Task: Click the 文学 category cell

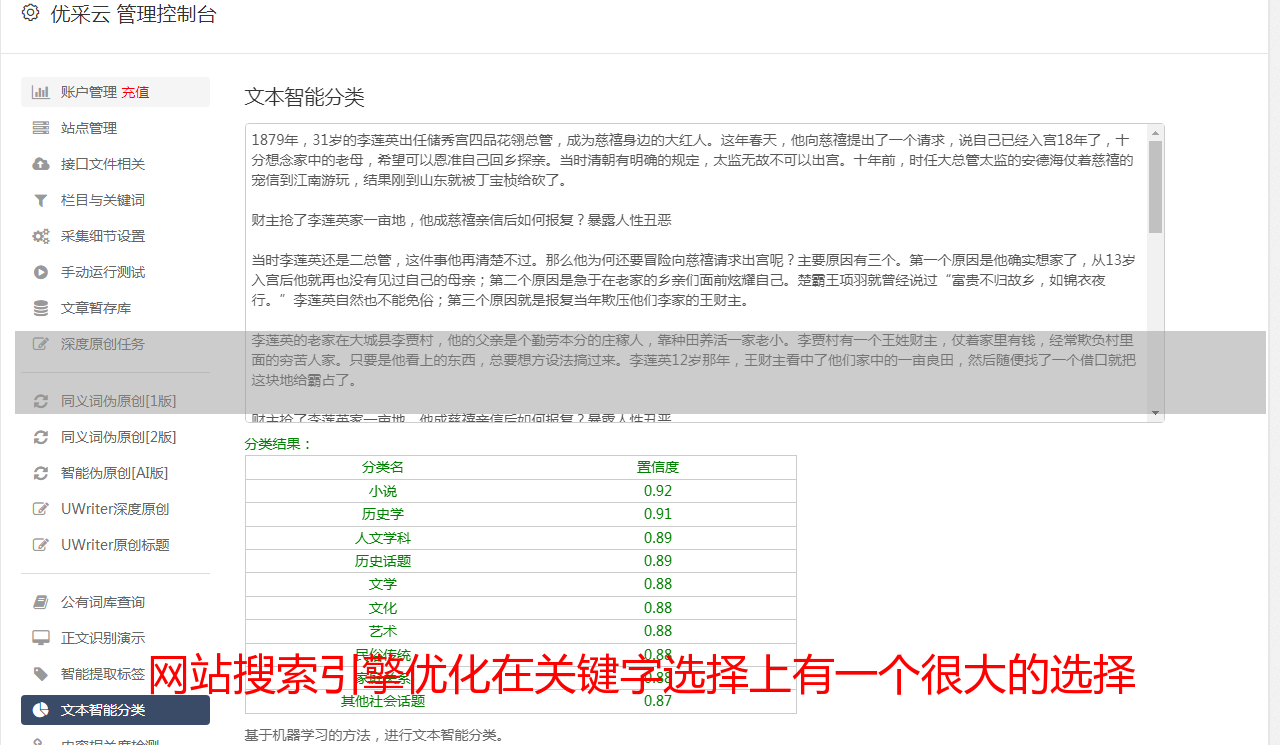Action: pos(383,584)
